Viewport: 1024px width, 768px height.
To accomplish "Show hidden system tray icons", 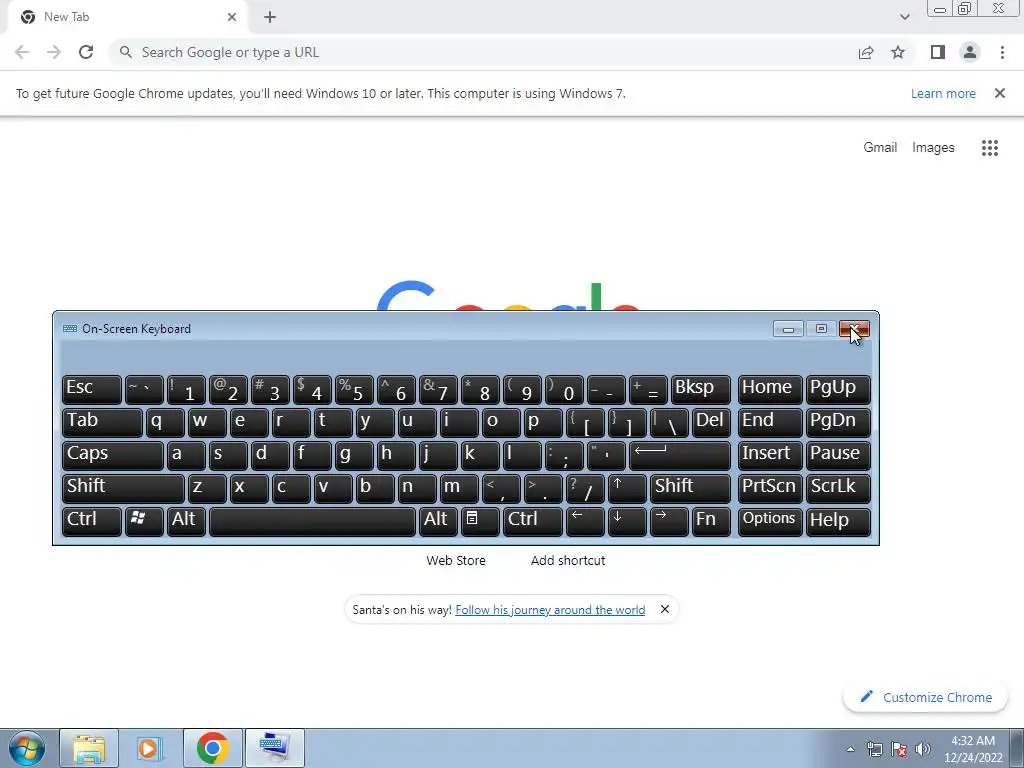I will point(850,748).
